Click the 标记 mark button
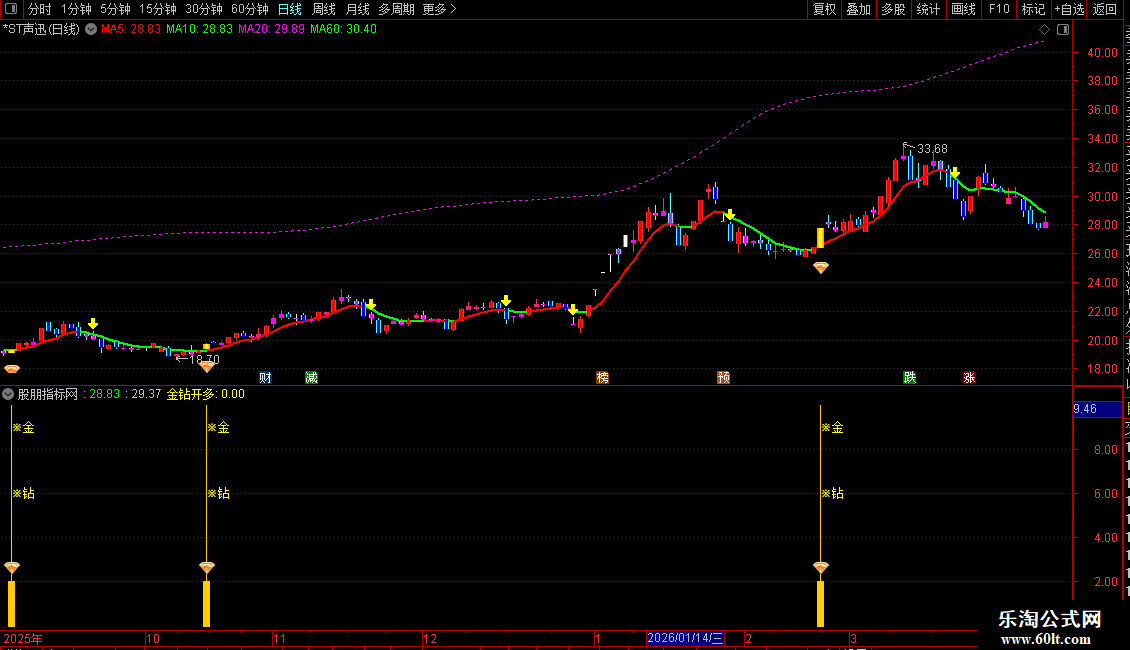Screen dimensions: 1130x650 (1033, 9)
